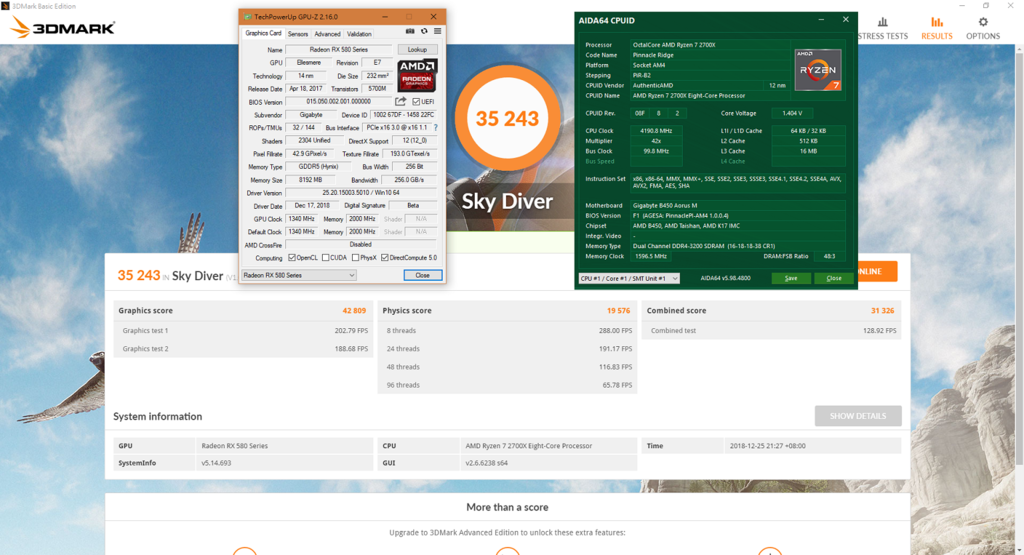The height and width of the screenshot is (555, 1024).
Task: Click the 3DMark logo
Action: (x=63, y=27)
